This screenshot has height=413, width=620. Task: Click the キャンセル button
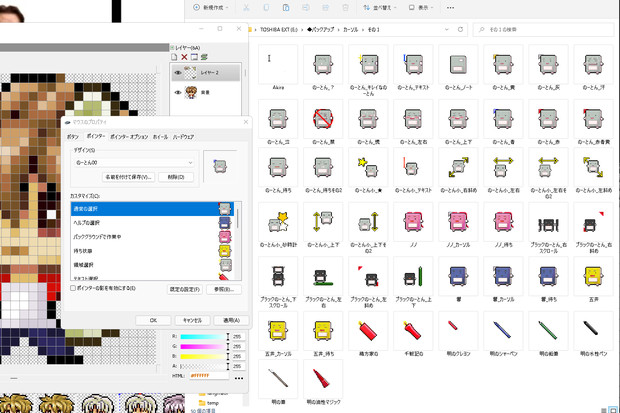(193, 320)
